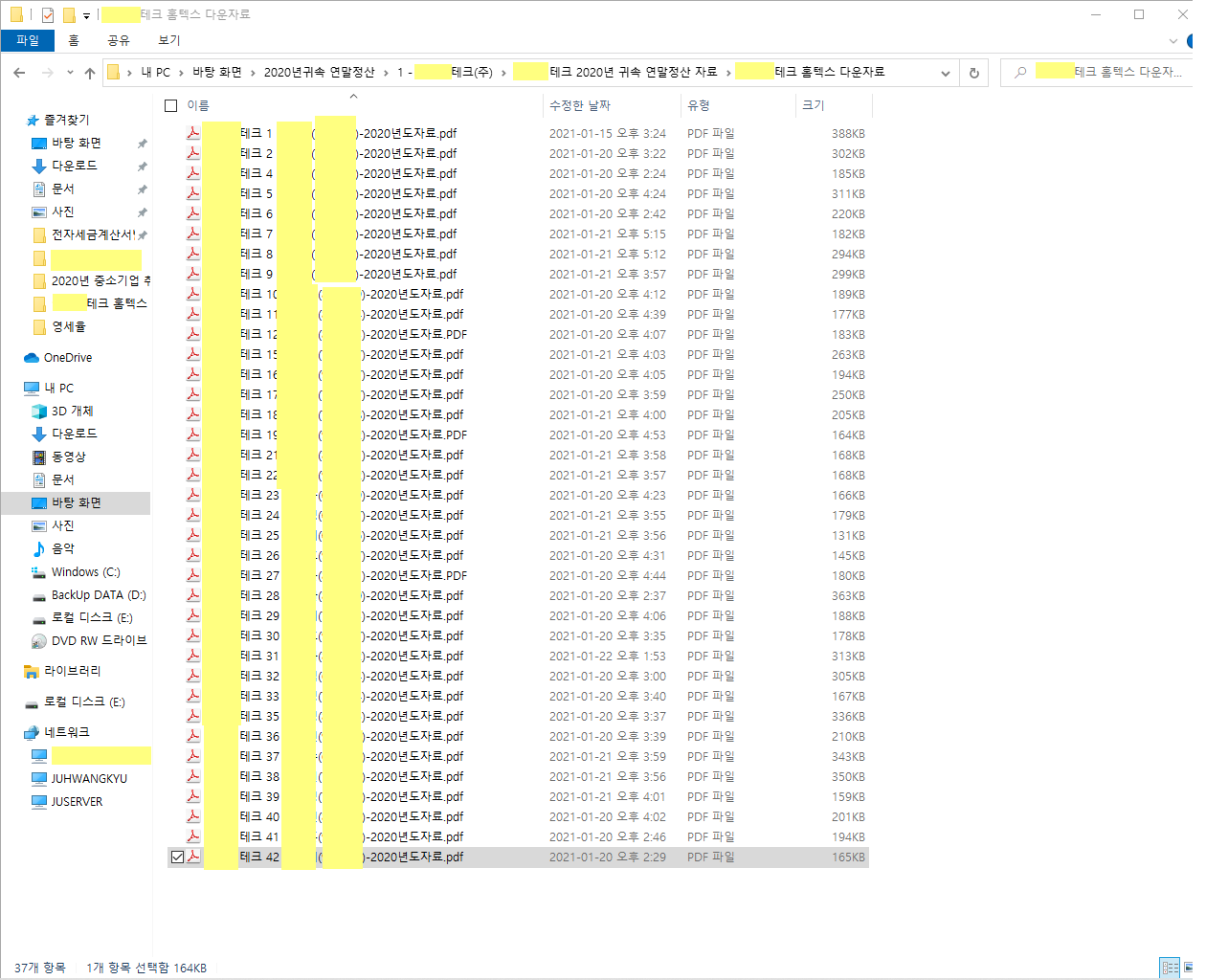The height and width of the screenshot is (980, 1206).
Task: Click the folder search box
Action: (1099, 73)
